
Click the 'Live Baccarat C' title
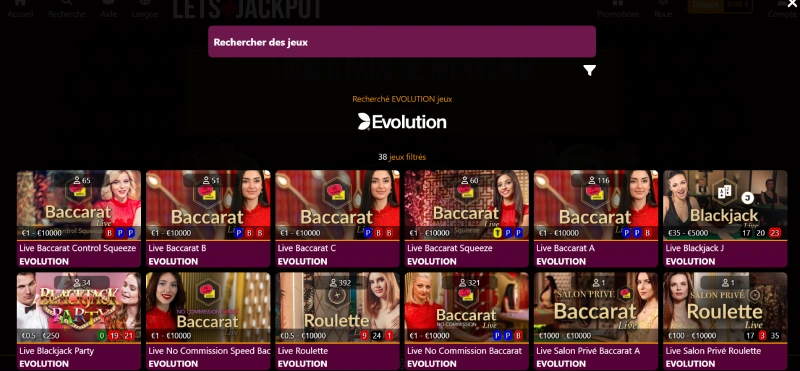point(307,249)
